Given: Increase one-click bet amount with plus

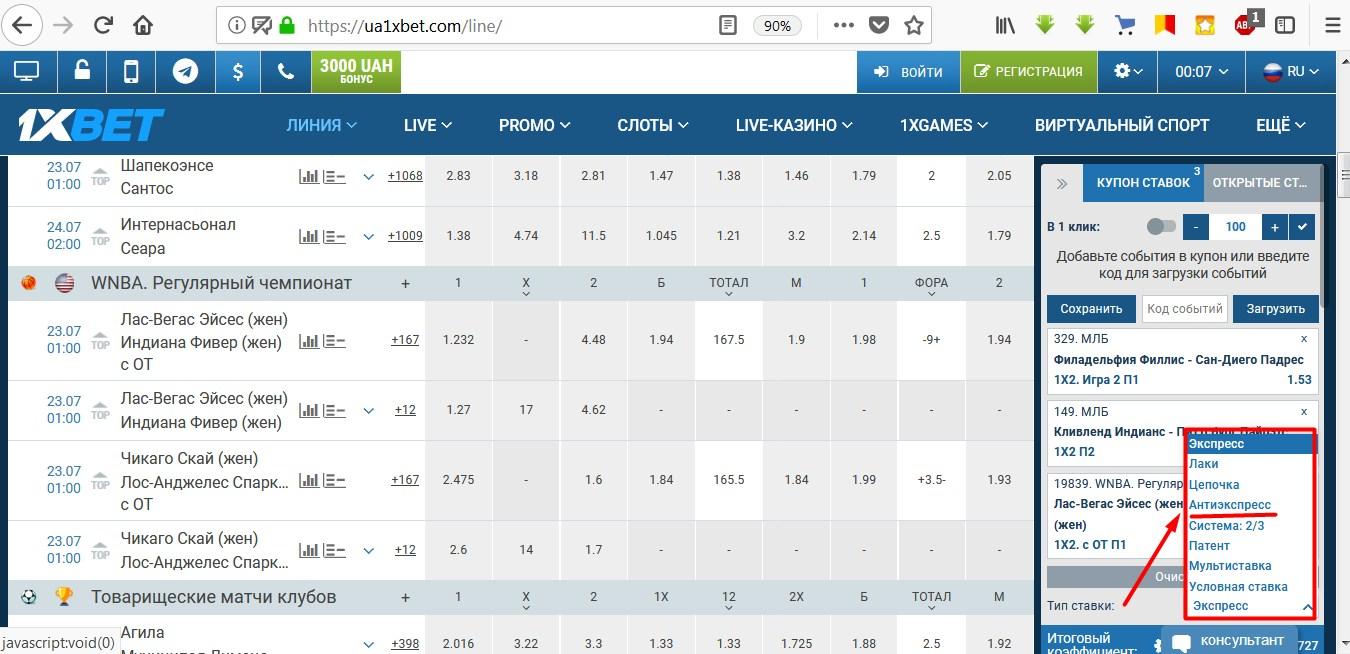Looking at the screenshot, I should pos(1274,227).
